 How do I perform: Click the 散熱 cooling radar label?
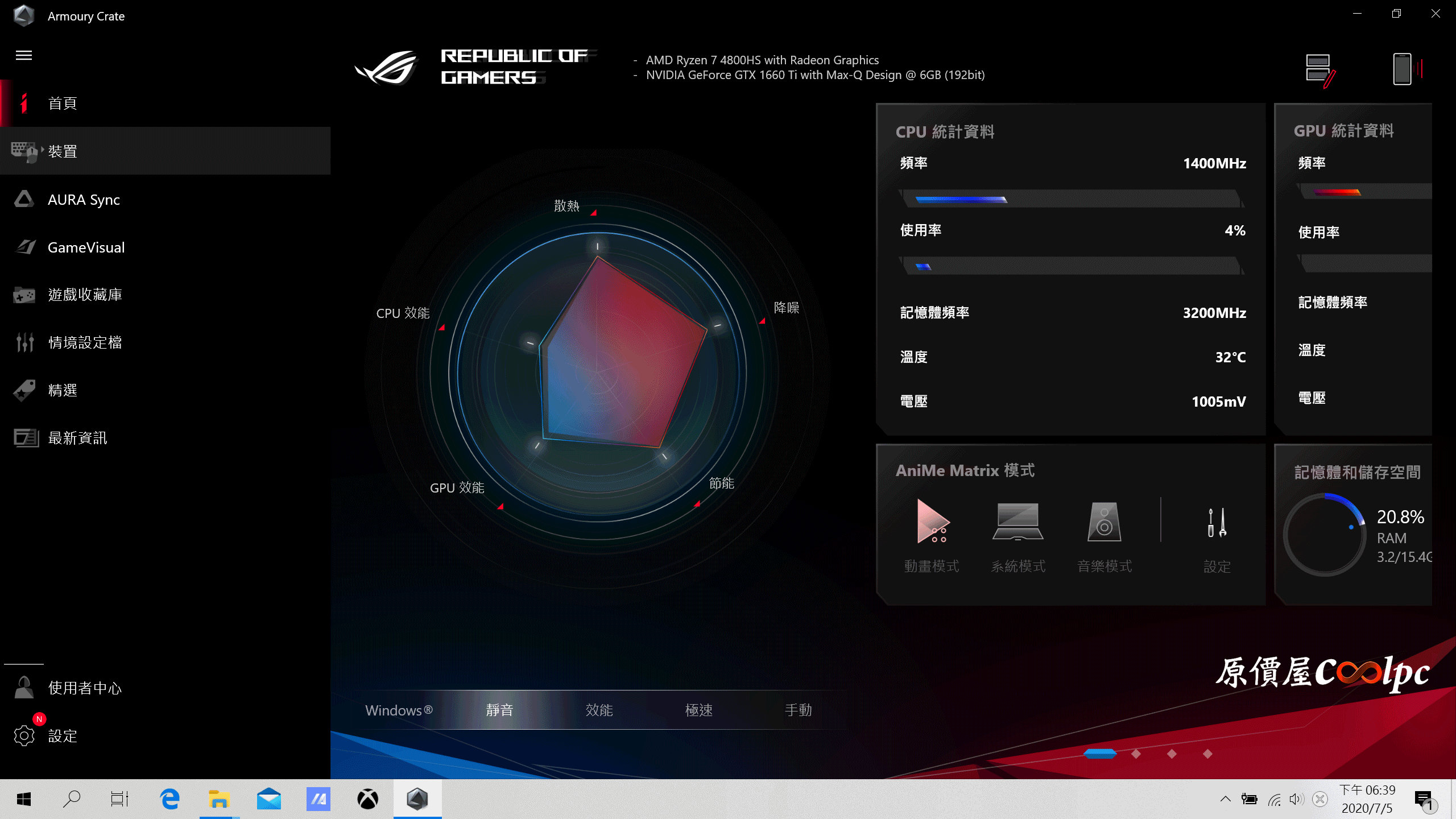point(566,205)
